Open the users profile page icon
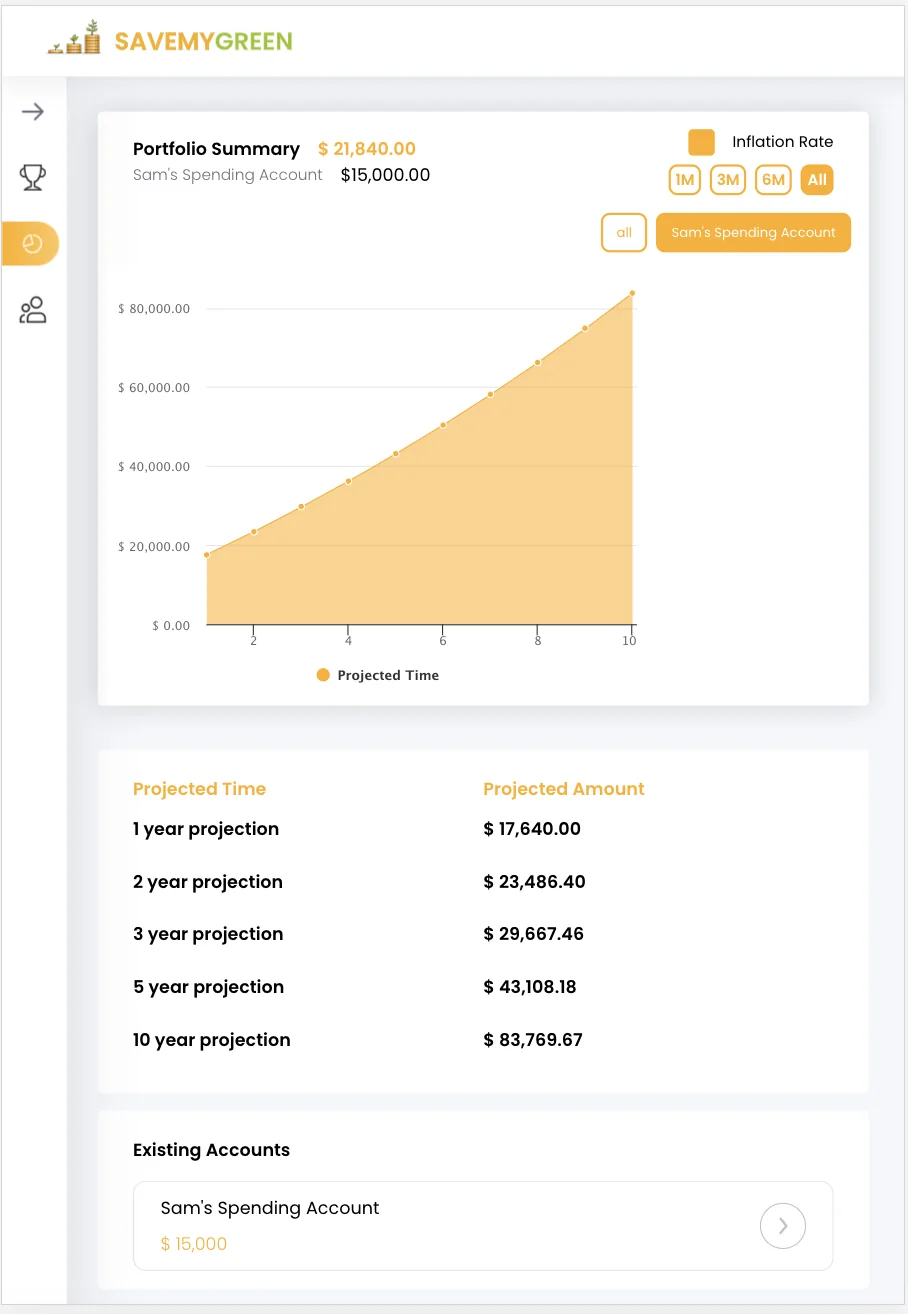The width and height of the screenshot is (908, 1314). (33, 310)
